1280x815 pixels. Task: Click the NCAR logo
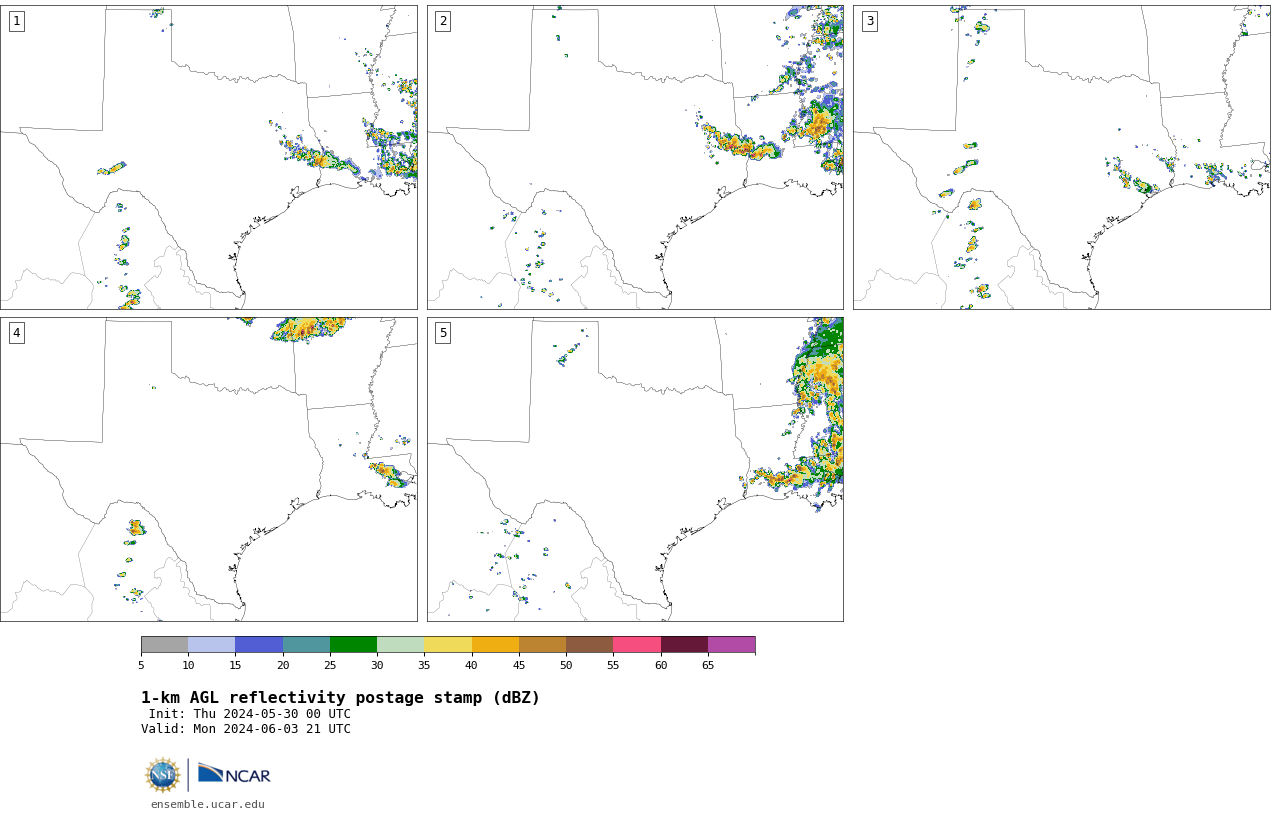(234, 774)
